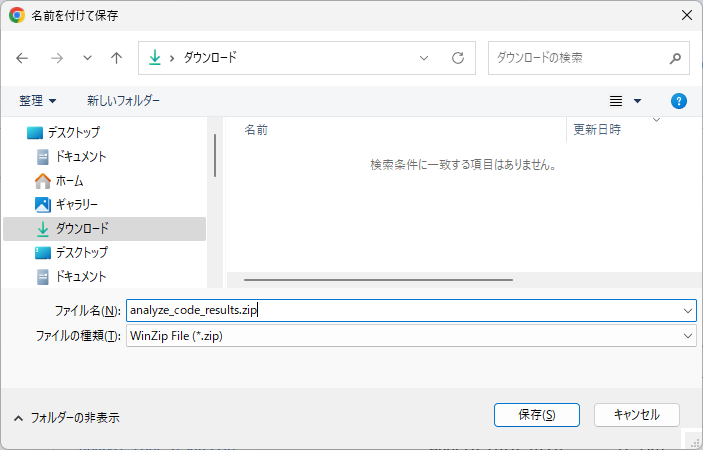The image size is (703, 450).
Task: Expand the ファイル名 dropdown arrow
Action: pyautogui.click(x=688, y=311)
